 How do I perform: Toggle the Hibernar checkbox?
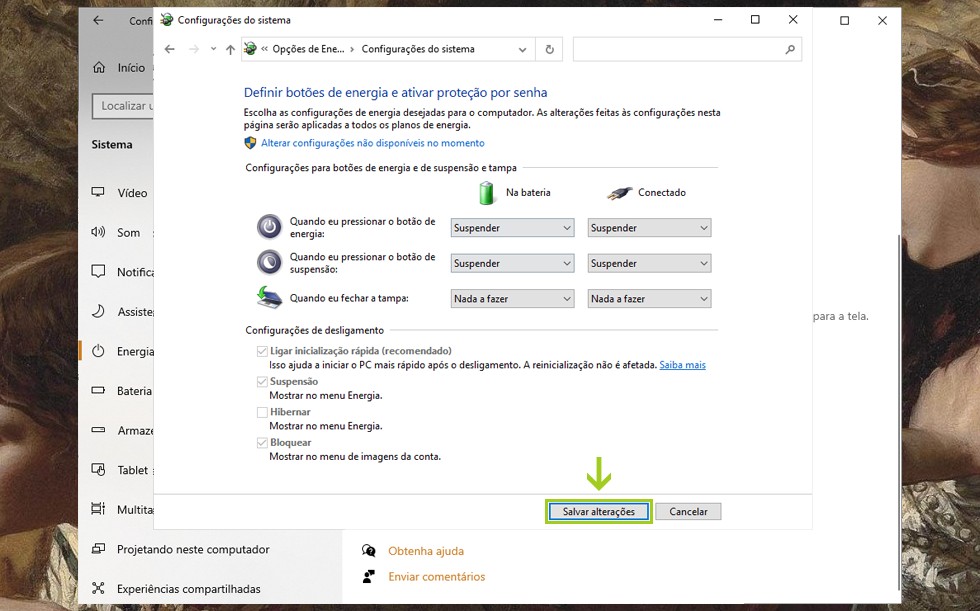(x=262, y=412)
